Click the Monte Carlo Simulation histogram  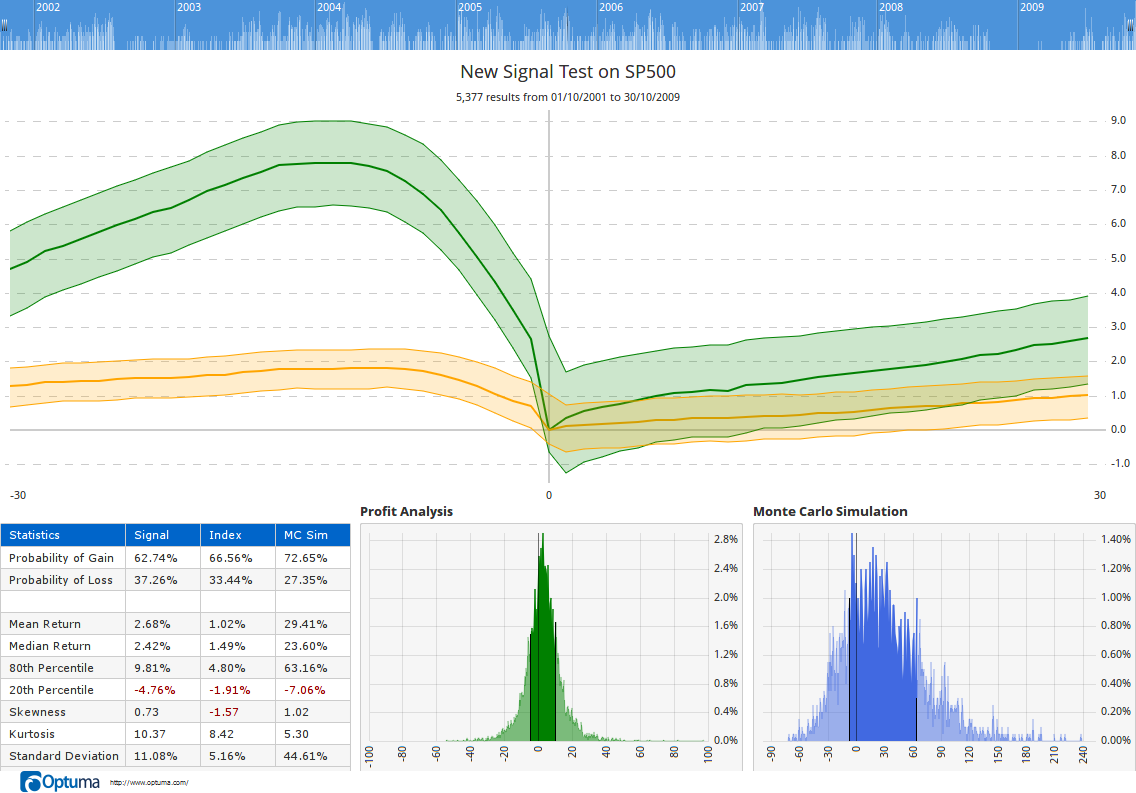[x=880, y=640]
